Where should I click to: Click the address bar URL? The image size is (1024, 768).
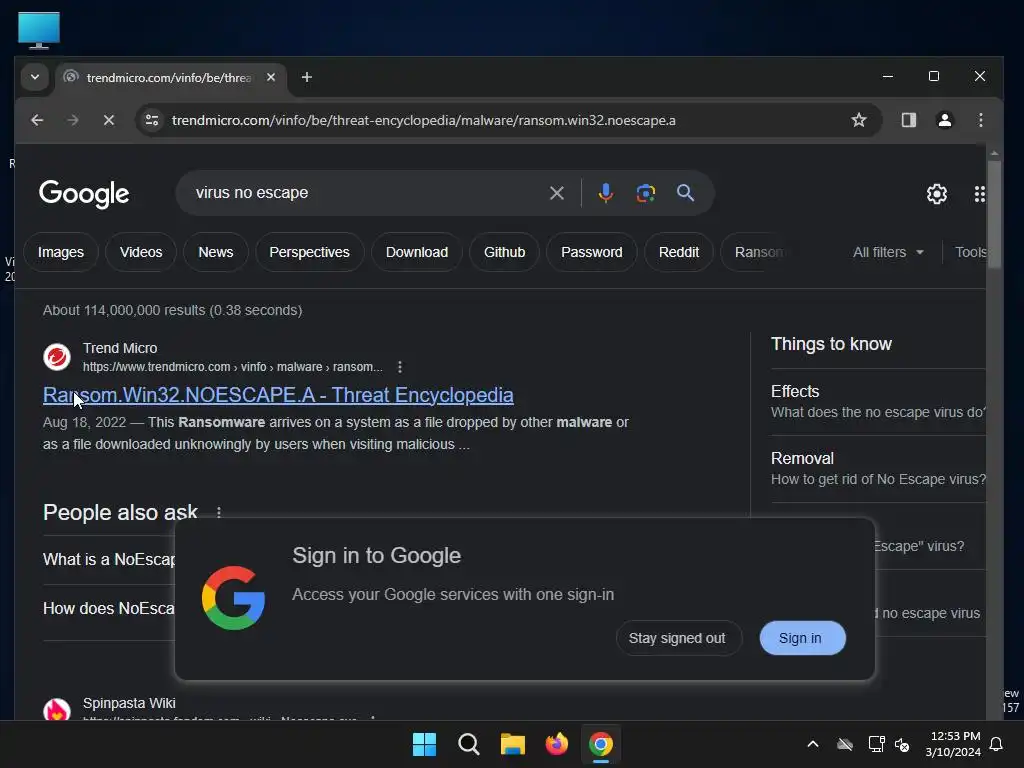coord(423,120)
